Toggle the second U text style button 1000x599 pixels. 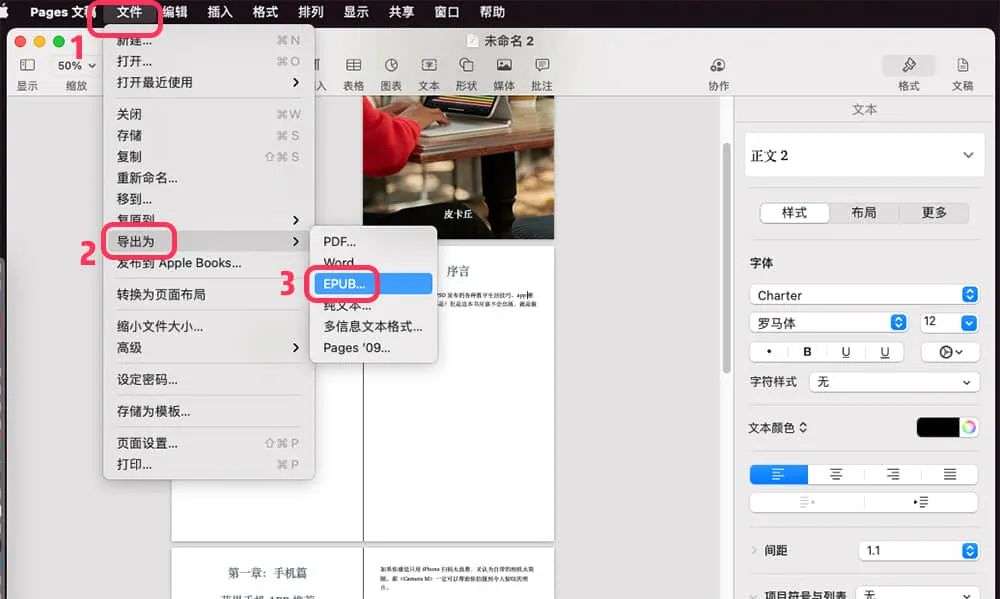pyautogui.click(x=885, y=352)
